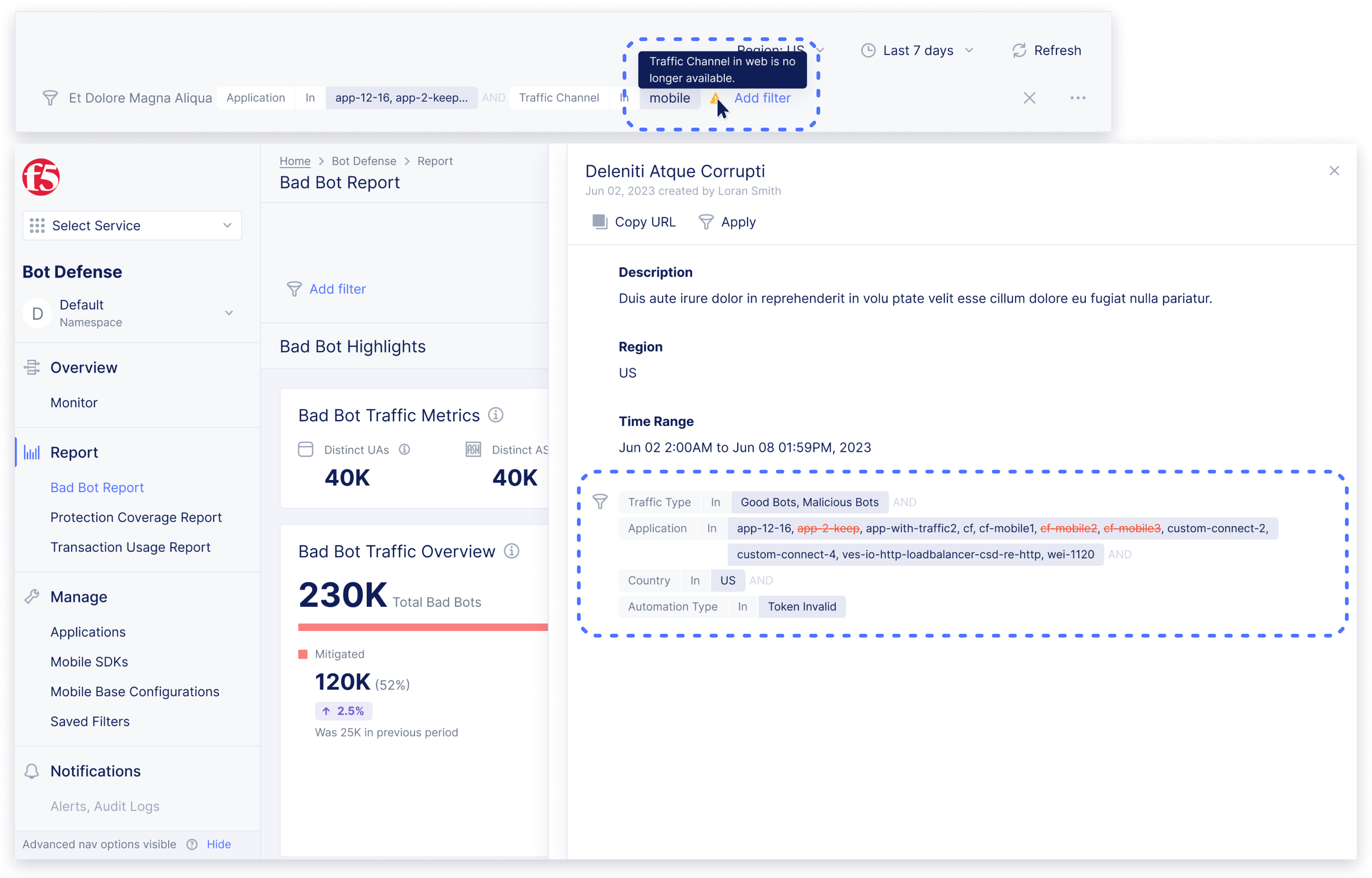Open the Region: US dropdown chevron

tap(820, 51)
